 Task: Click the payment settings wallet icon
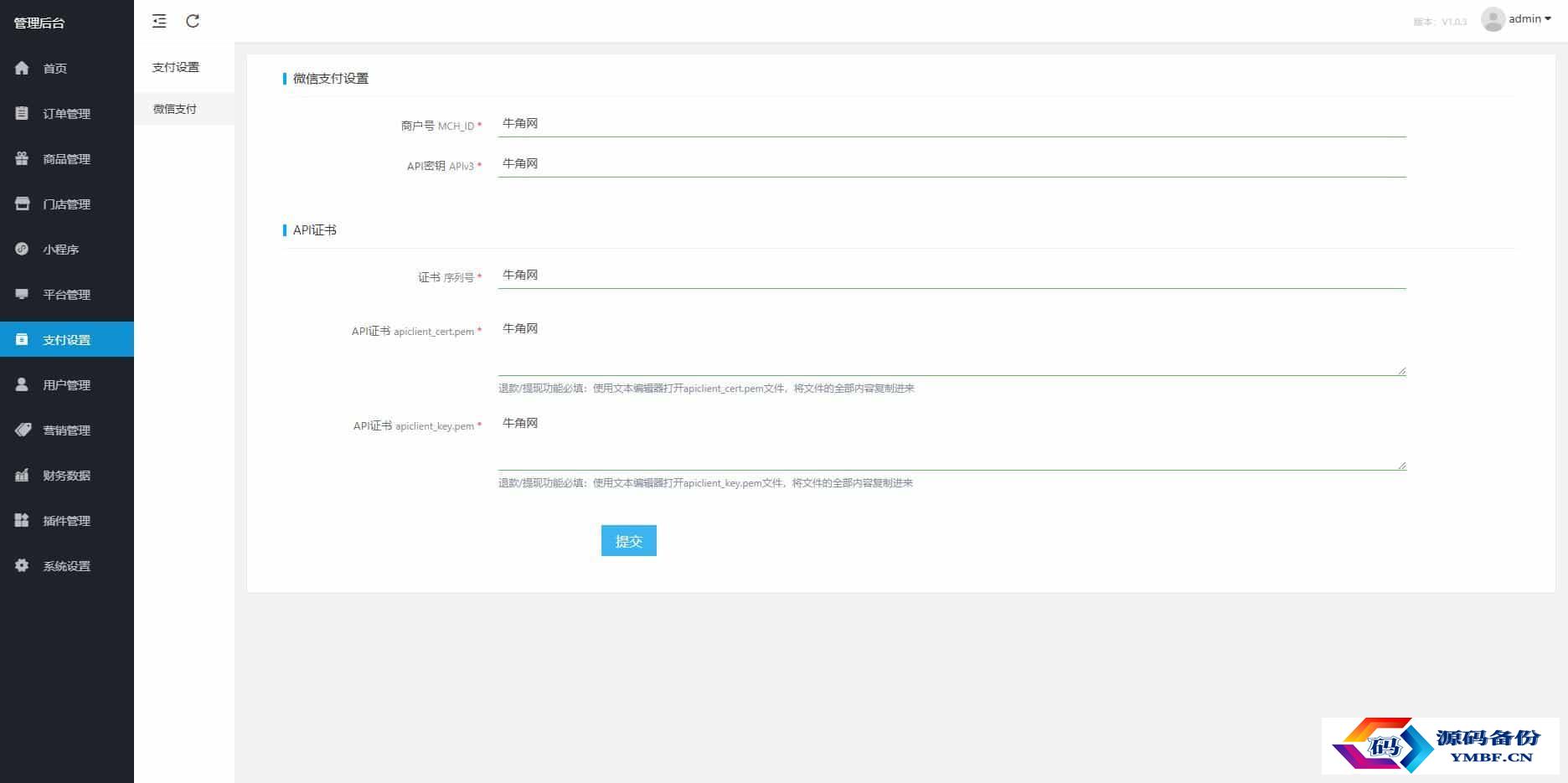coord(22,339)
